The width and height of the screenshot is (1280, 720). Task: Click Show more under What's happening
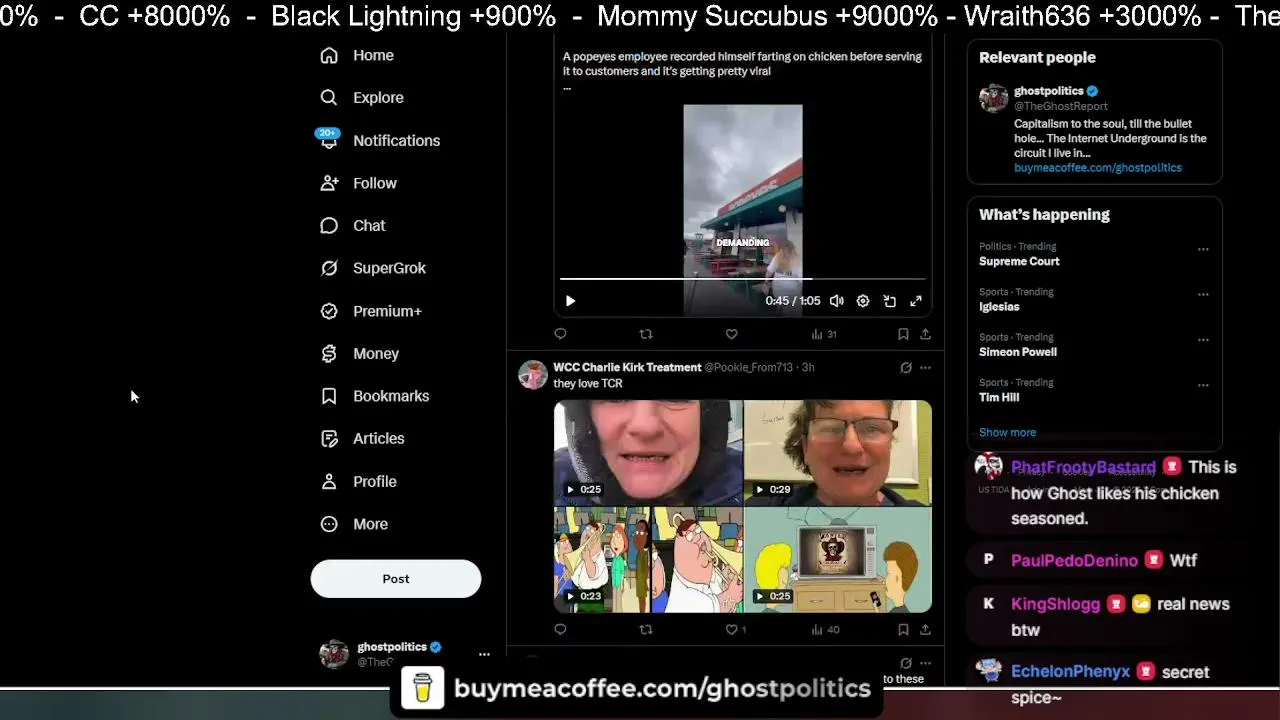coord(1007,433)
